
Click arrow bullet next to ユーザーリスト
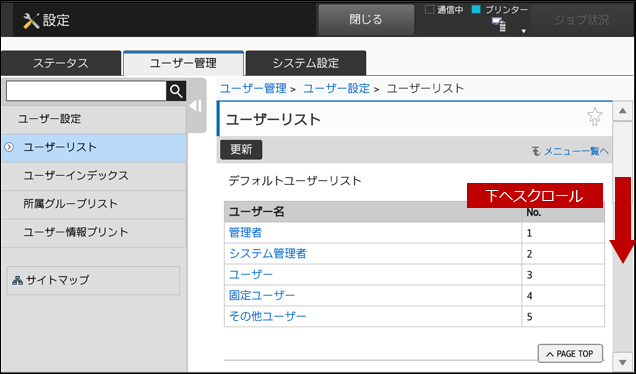[x=9, y=147]
